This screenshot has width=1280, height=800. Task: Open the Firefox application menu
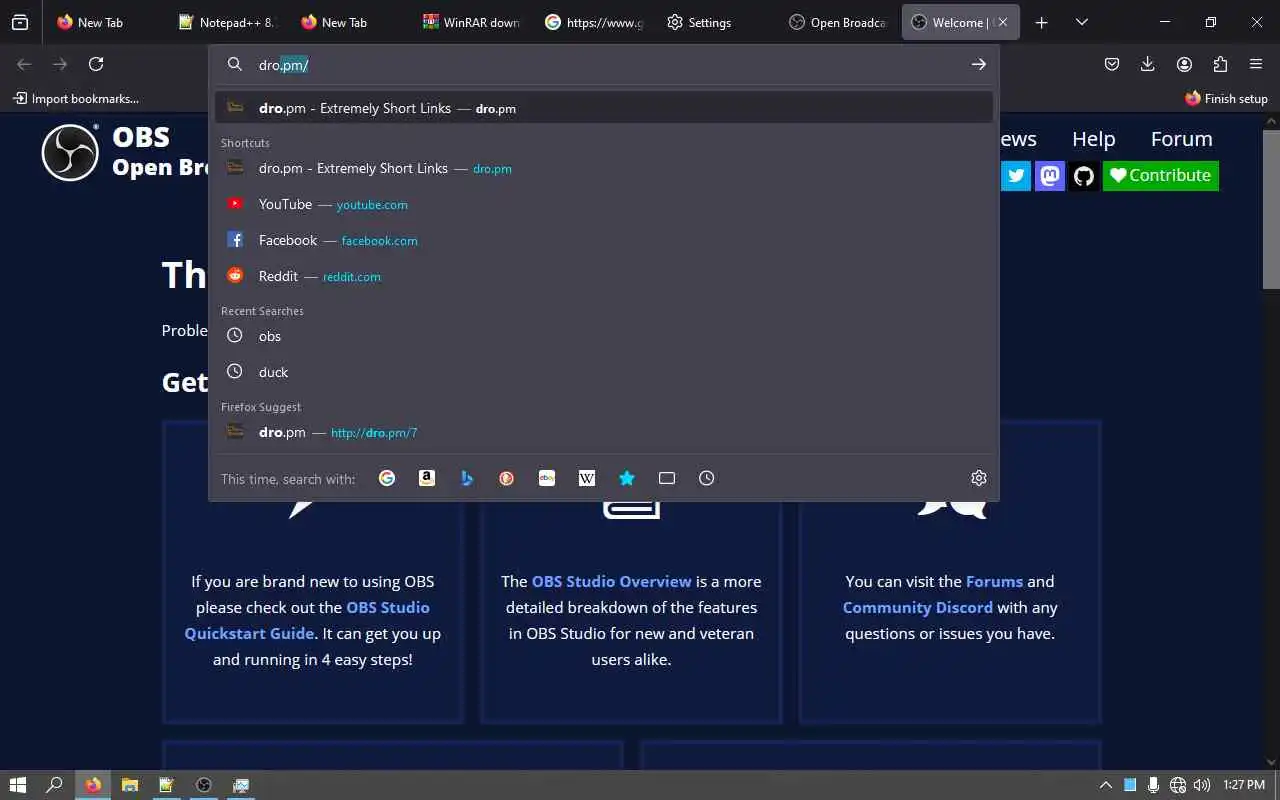click(x=1256, y=64)
